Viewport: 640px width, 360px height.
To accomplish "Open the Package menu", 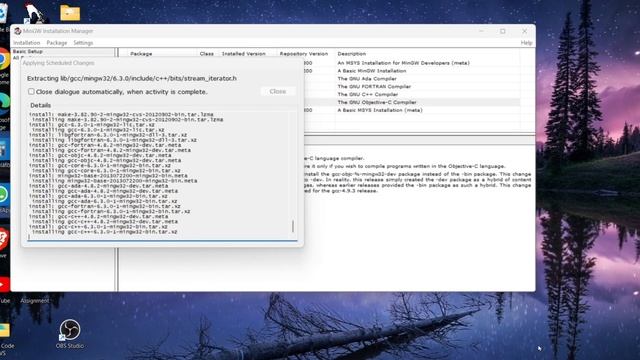I will click(x=57, y=43).
